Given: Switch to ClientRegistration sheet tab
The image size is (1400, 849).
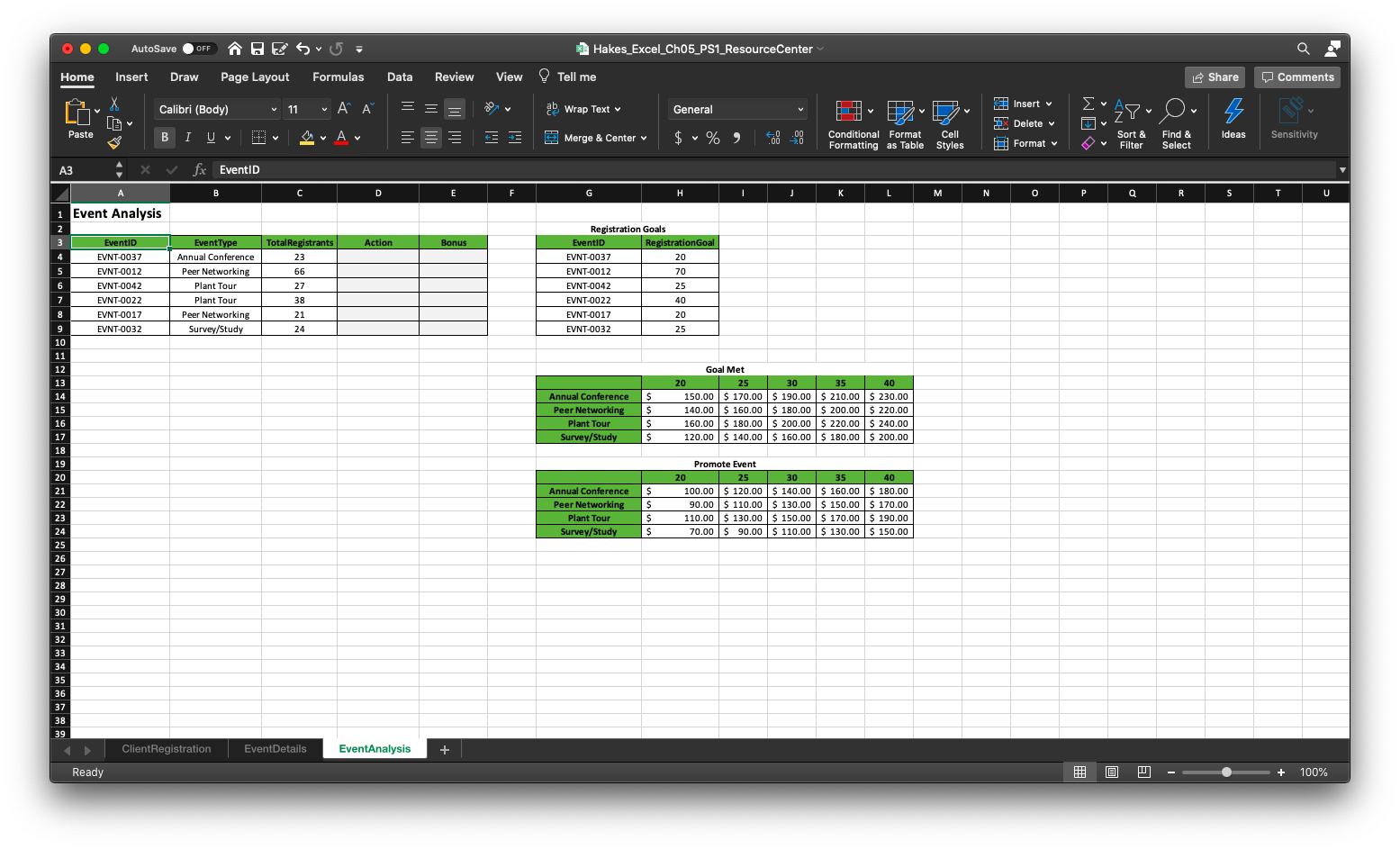Looking at the screenshot, I should (x=167, y=749).
